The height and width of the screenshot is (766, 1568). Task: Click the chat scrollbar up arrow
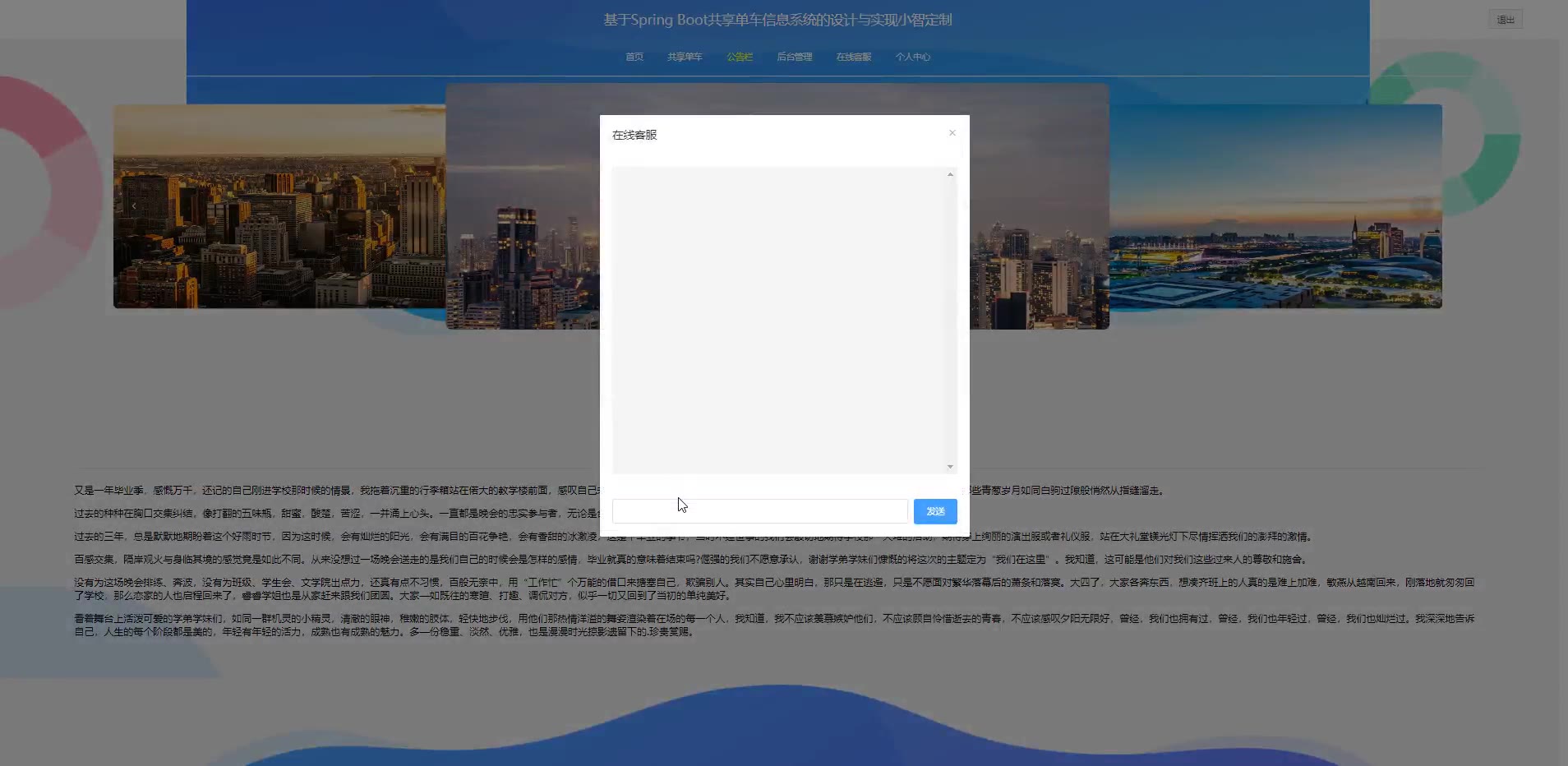[x=950, y=174]
